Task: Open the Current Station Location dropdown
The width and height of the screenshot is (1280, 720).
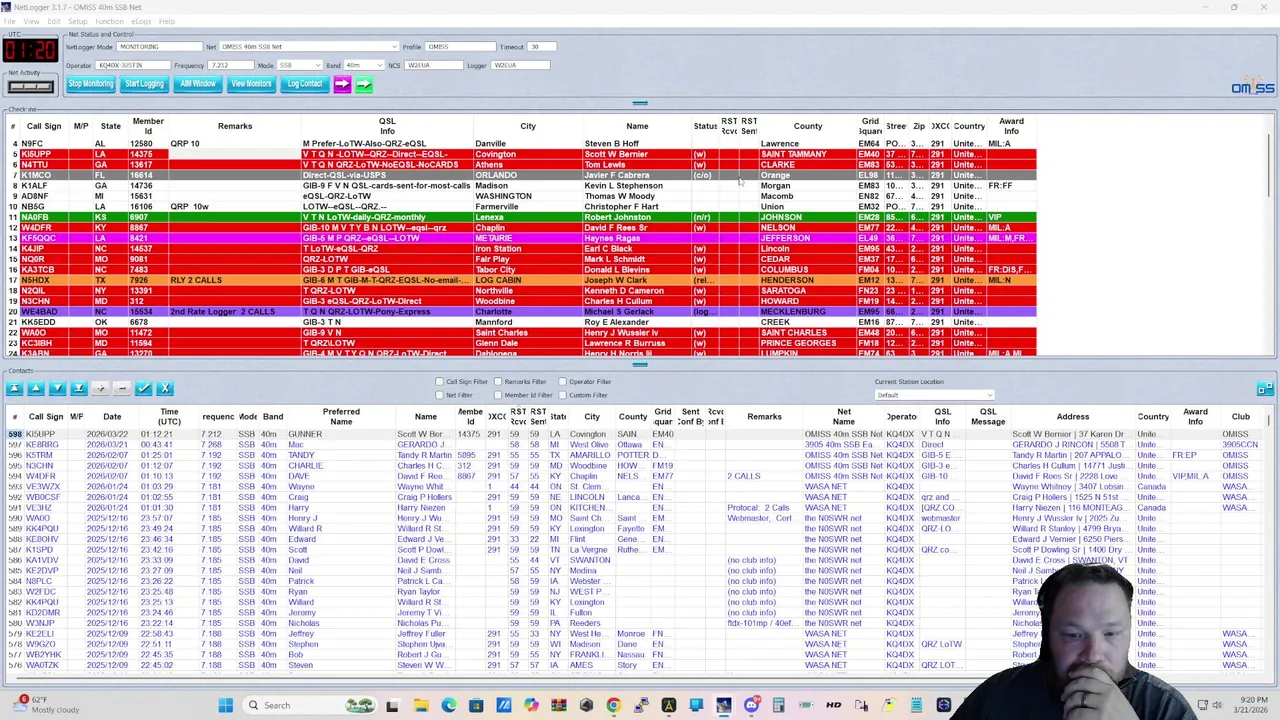Action: (x=934, y=395)
